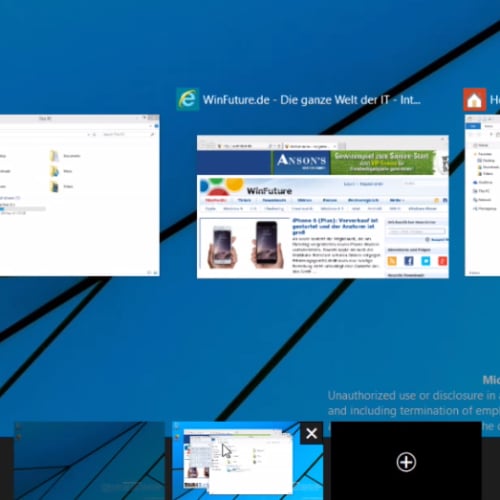500x500 pixels.
Task: Click the orange home app icon
Action: (475, 99)
